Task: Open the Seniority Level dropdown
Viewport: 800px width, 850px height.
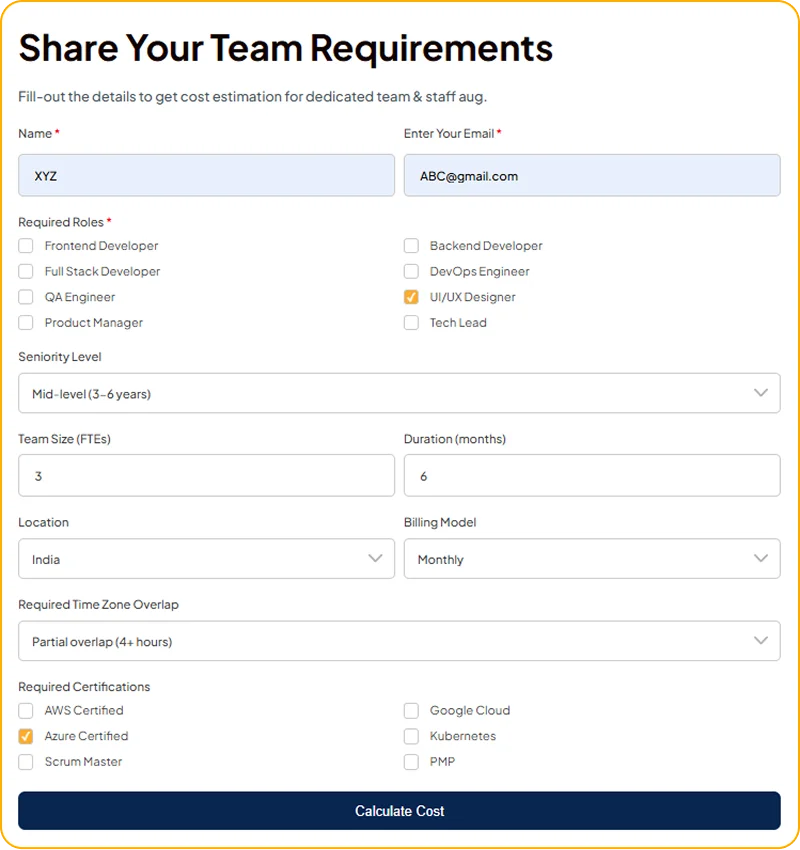Action: click(399, 393)
